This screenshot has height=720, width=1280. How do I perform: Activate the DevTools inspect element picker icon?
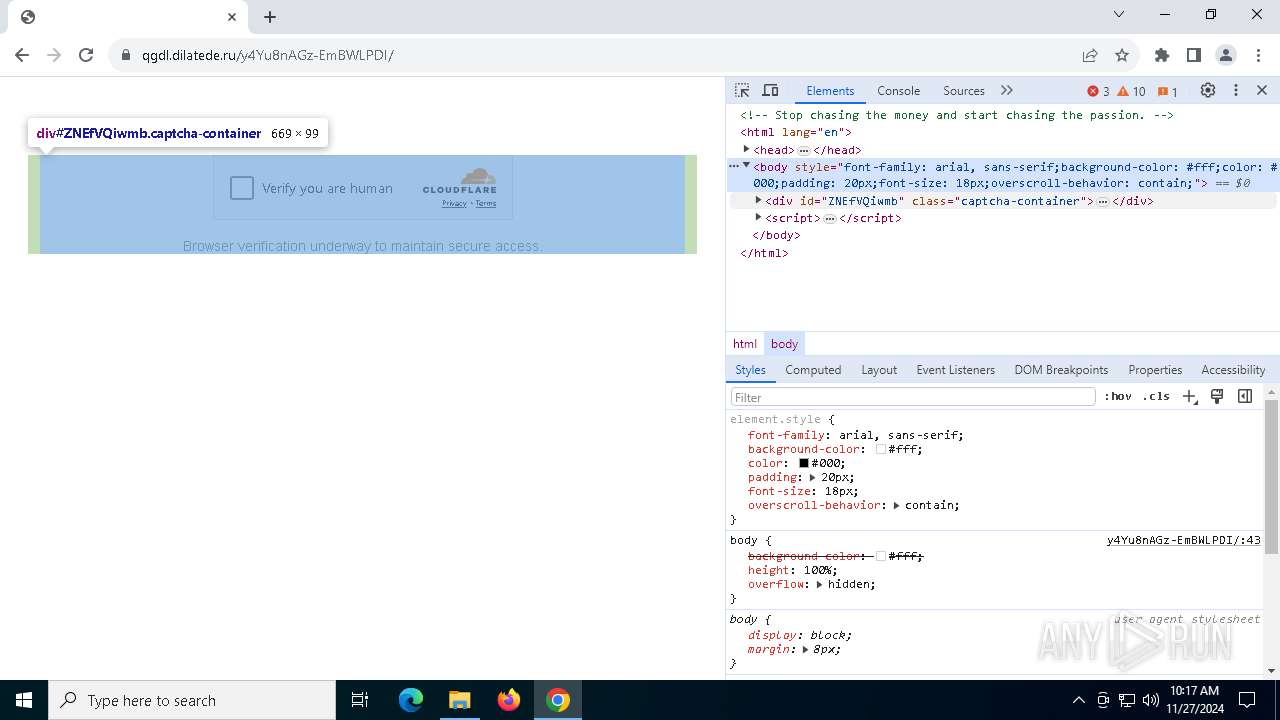point(742,90)
